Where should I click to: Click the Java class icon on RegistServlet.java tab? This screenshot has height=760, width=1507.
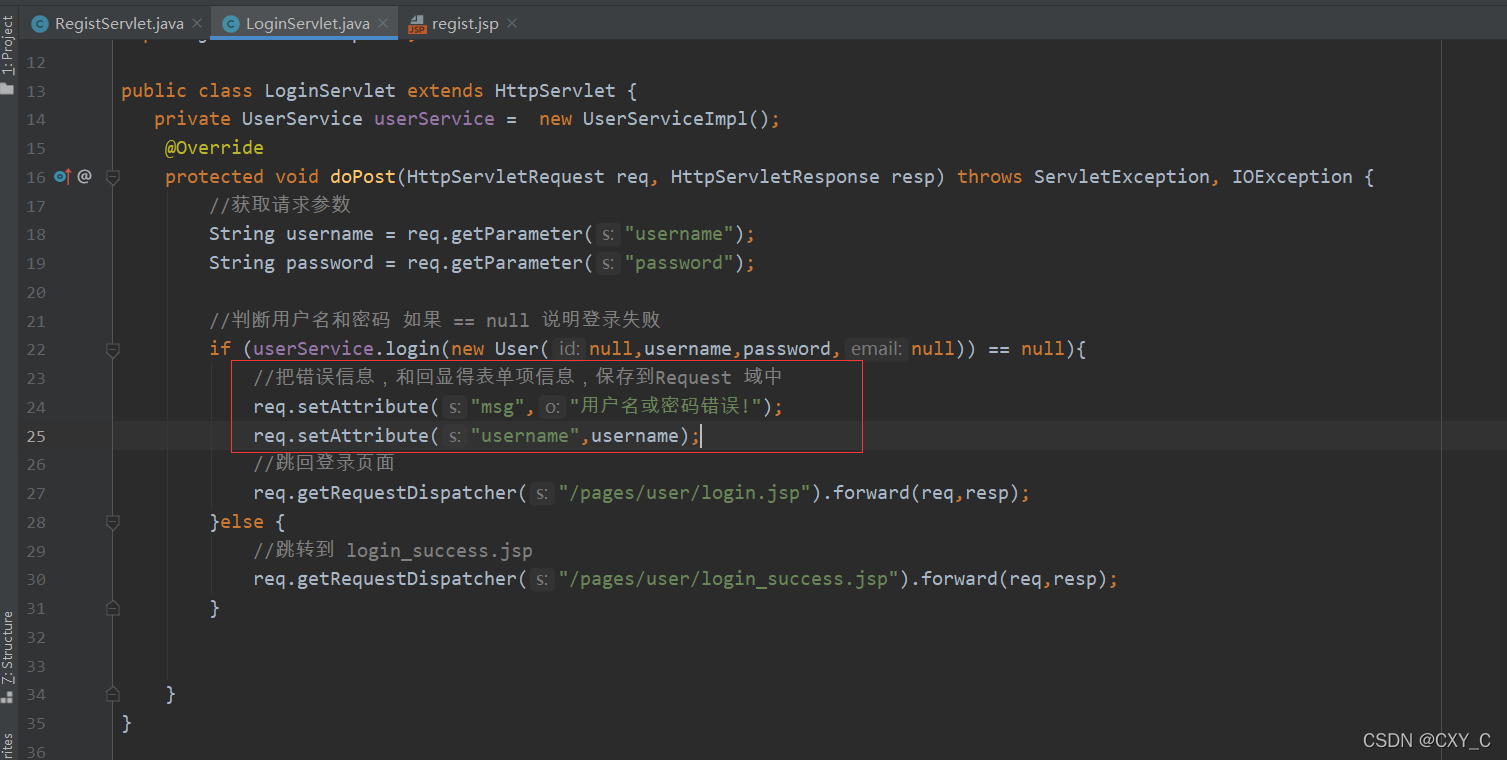[x=39, y=23]
